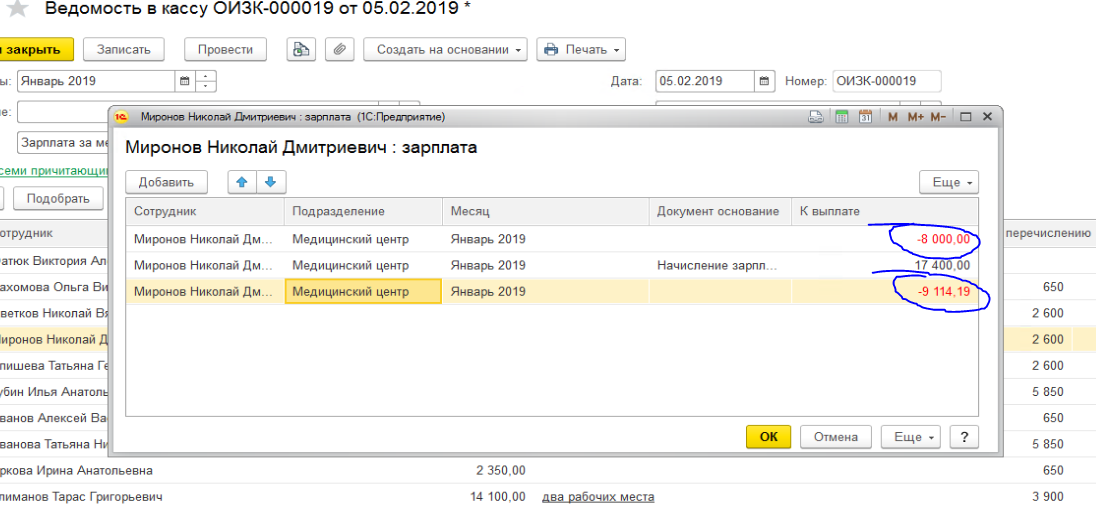Move row down with the blue down arrow
This screenshot has width=1096, height=507.
[271, 182]
